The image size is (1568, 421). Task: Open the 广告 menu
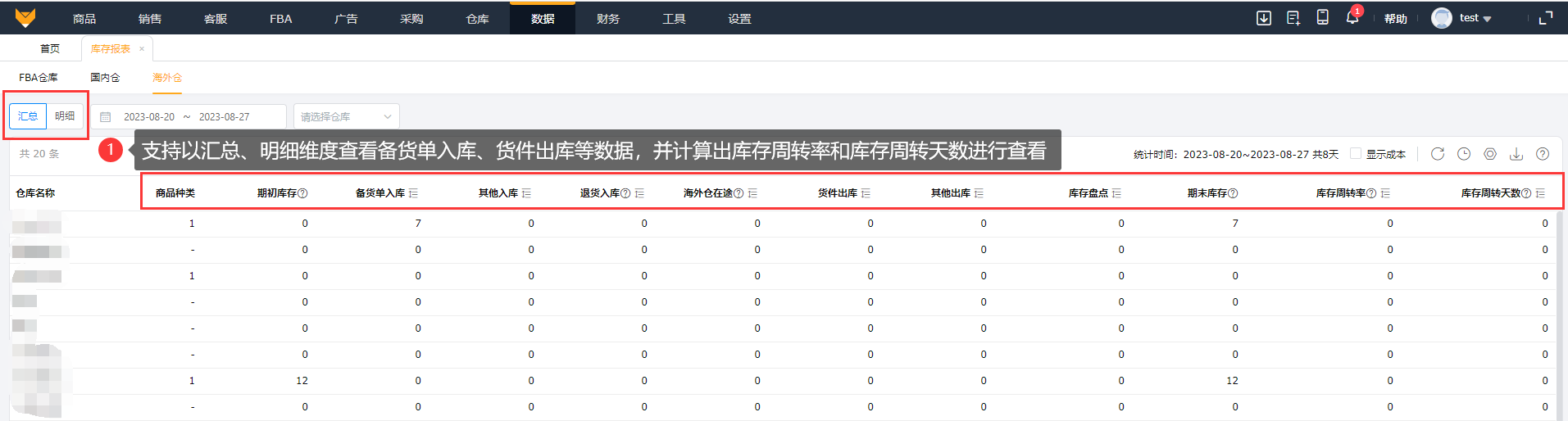pyautogui.click(x=346, y=18)
